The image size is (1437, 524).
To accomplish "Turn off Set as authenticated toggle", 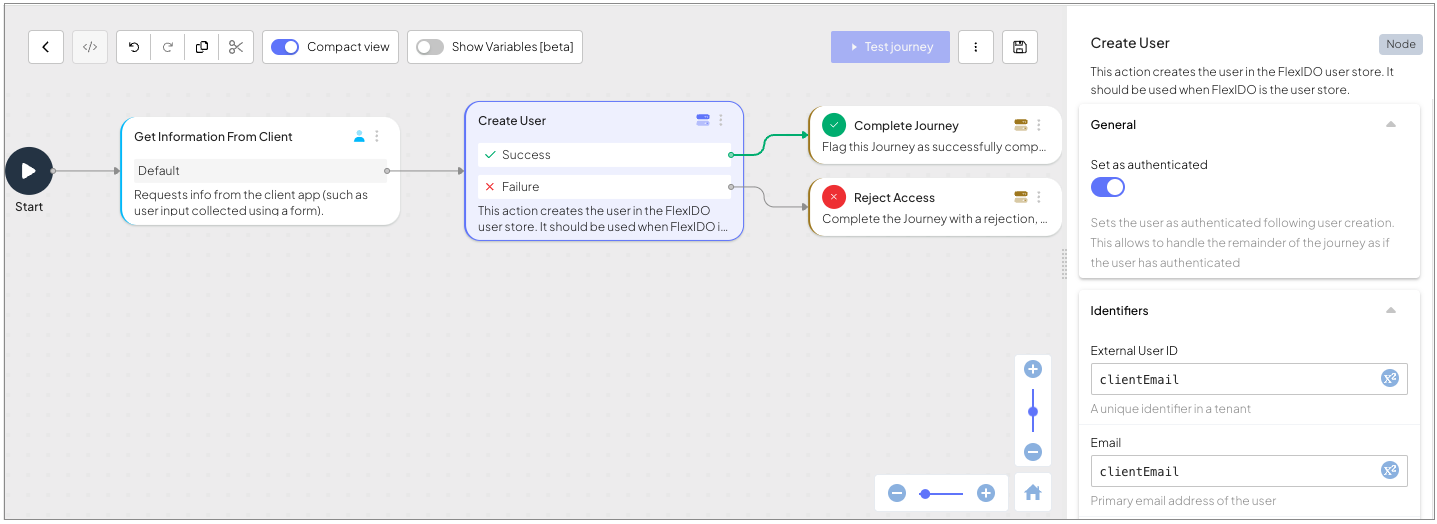I will [x=1108, y=187].
